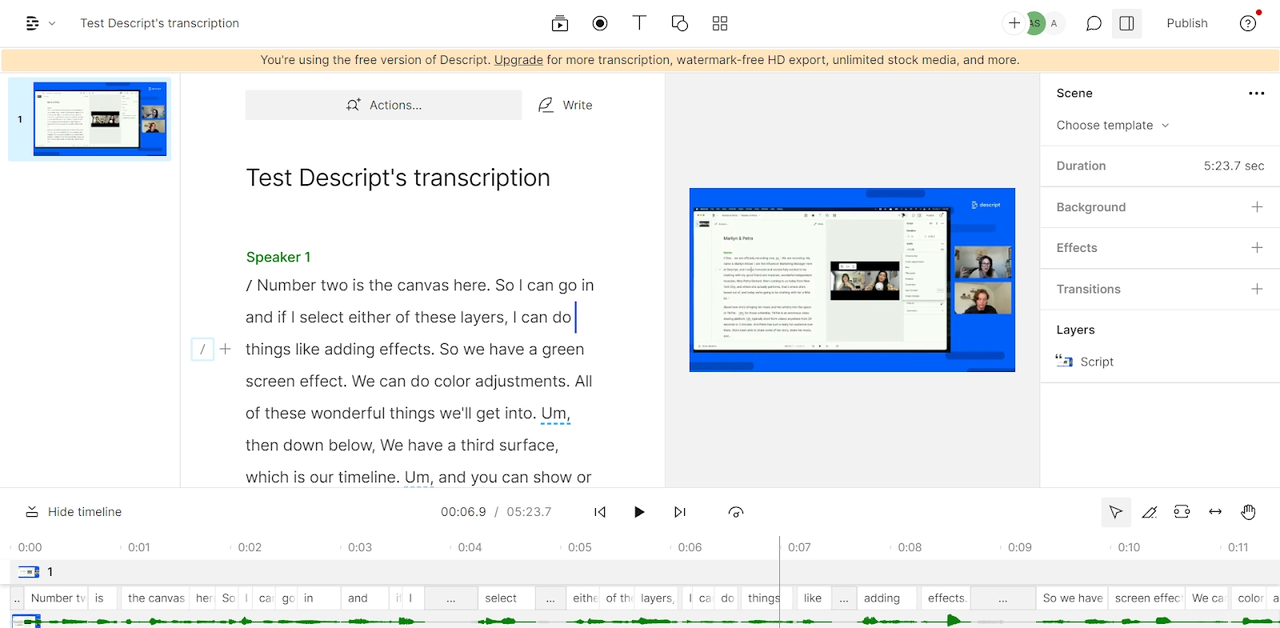Screen dimensions: 1280x628
Task: Activate the hand tool on the timeline toolbar
Action: [x=1248, y=511]
